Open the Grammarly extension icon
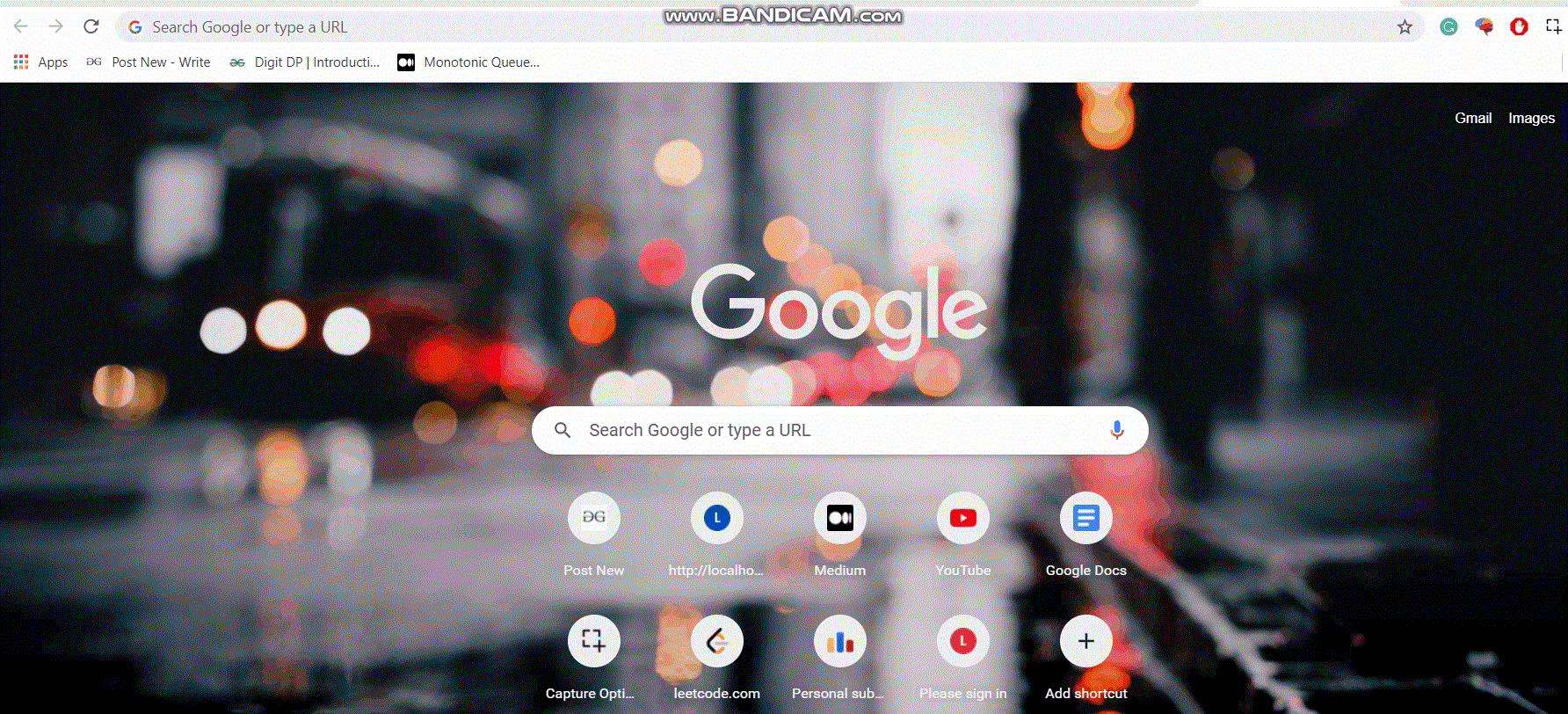The width and height of the screenshot is (1568, 714). pyautogui.click(x=1448, y=27)
